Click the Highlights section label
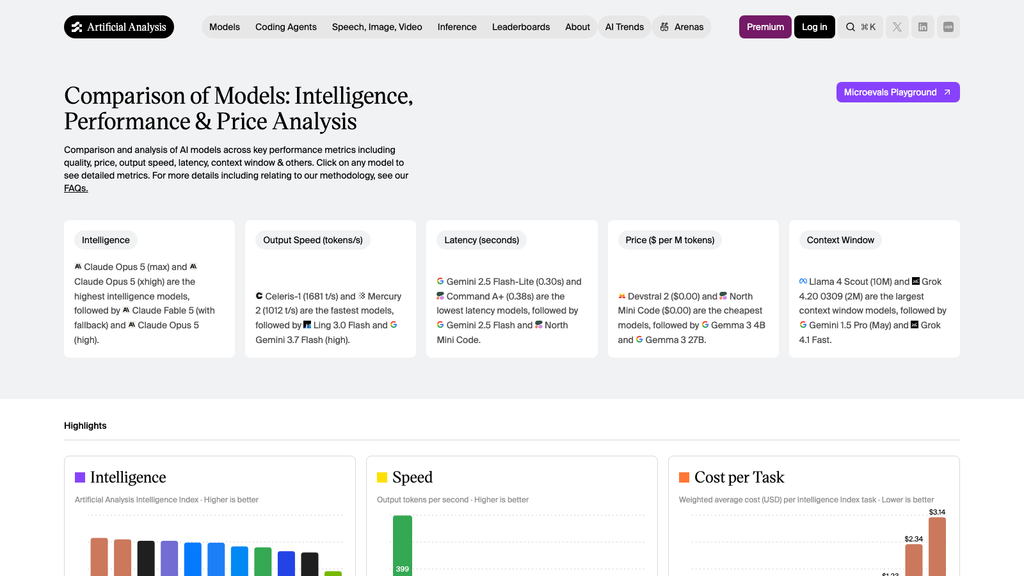1024x576 pixels. coord(85,426)
